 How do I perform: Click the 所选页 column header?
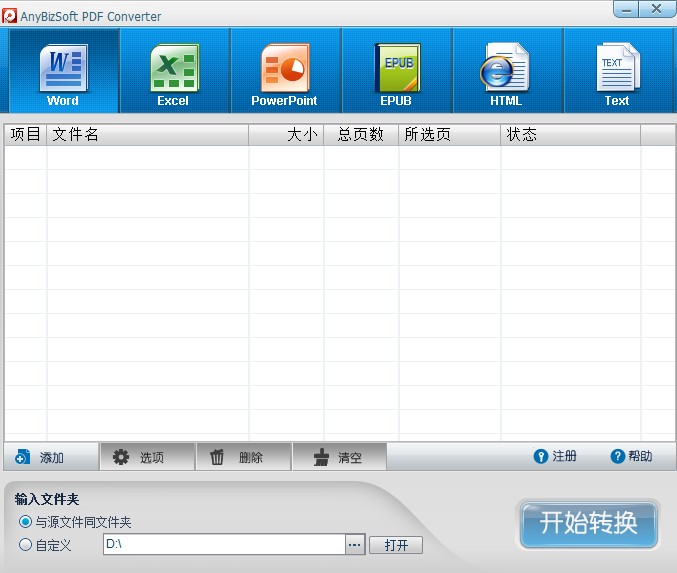(449, 134)
